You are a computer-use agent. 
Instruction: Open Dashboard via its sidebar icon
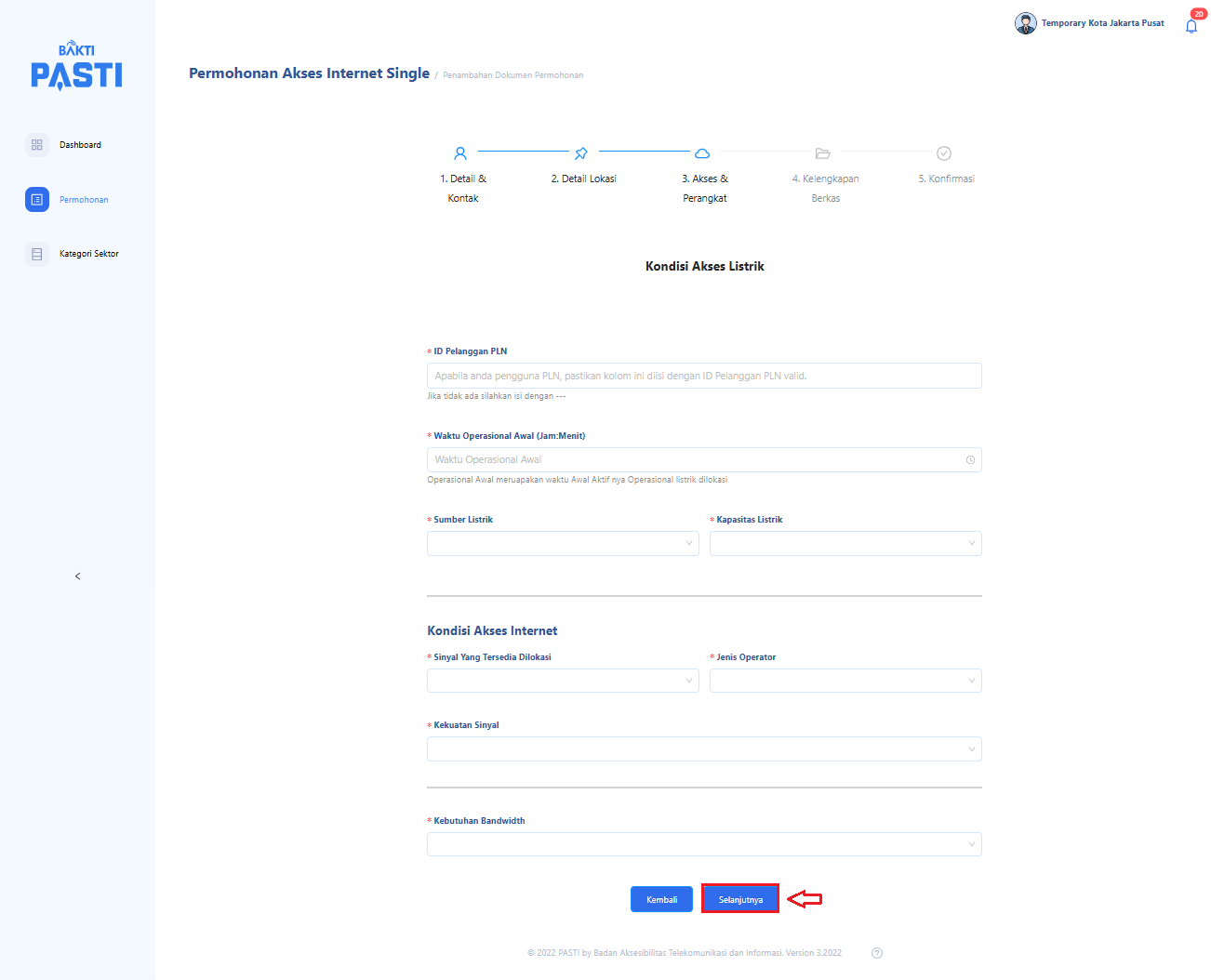click(x=37, y=145)
